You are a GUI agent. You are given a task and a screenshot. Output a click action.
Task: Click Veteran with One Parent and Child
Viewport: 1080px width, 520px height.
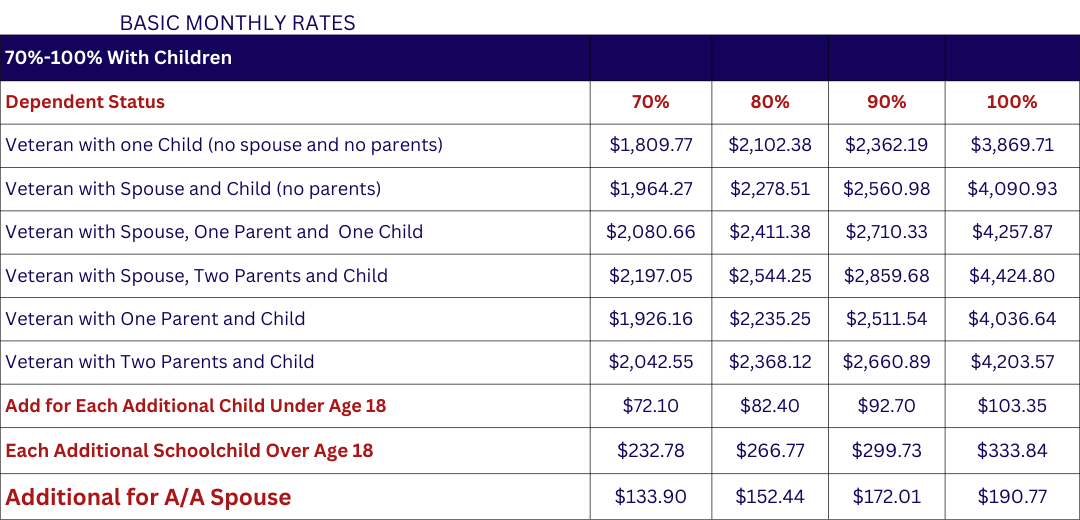pyautogui.click(x=155, y=319)
